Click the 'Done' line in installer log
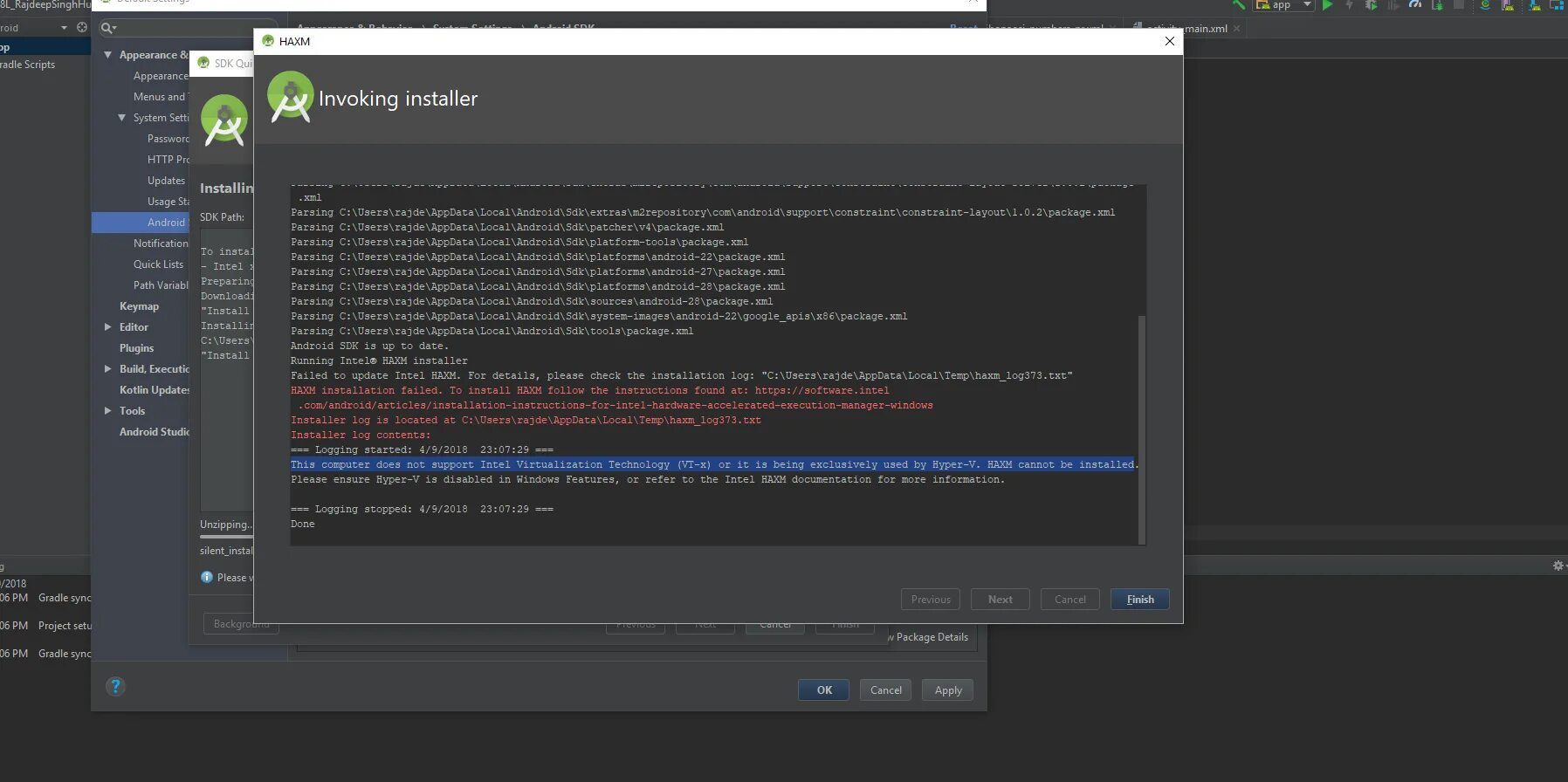The width and height of the screenshot is (1568, 782). (x=302, y=524)
